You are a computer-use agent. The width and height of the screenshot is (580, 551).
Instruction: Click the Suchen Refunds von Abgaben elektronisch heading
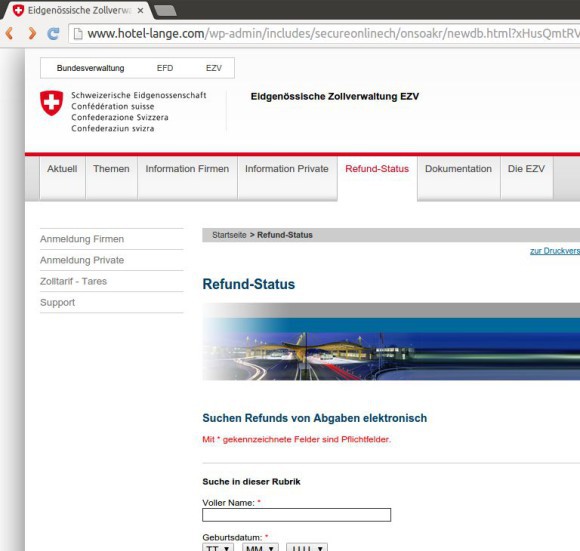tap(314, 418)
